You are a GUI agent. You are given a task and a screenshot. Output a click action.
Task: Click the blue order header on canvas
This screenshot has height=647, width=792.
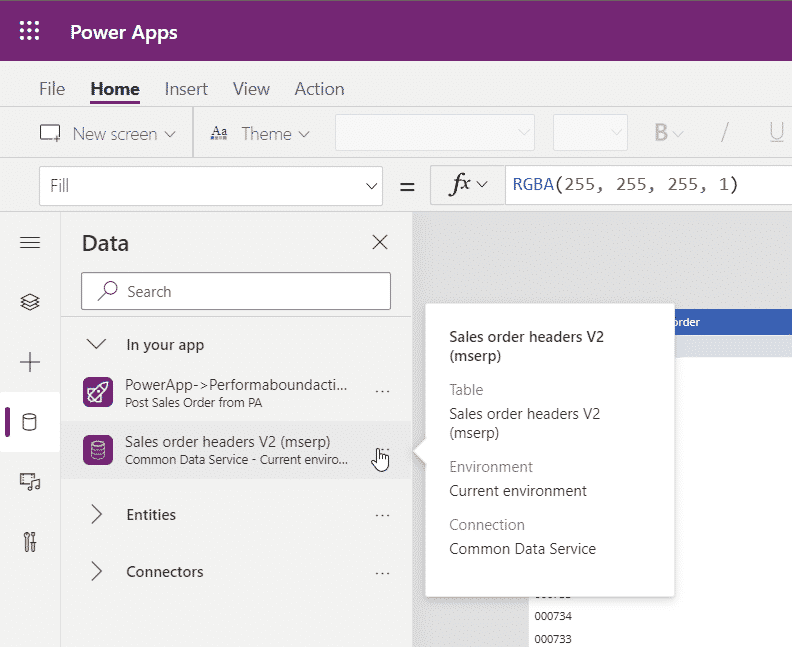point(733,322)
